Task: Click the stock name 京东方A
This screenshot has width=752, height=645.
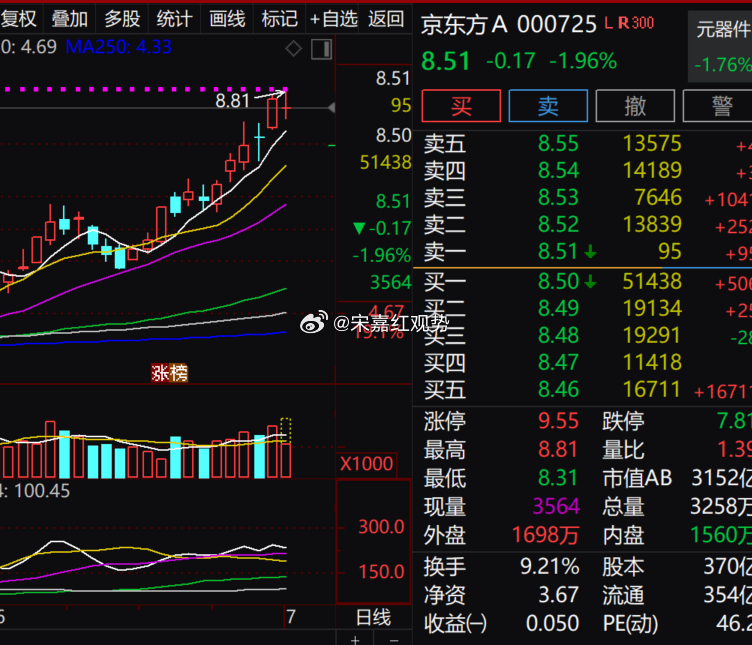Action: [464, 24]
